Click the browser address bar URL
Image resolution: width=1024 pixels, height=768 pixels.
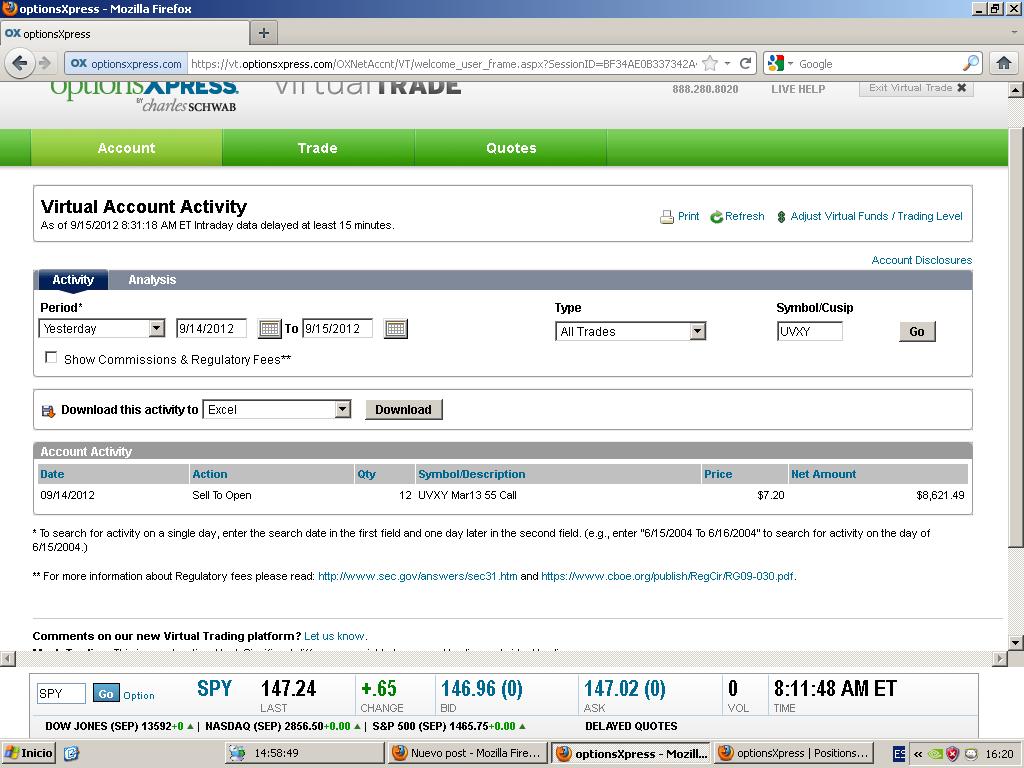(x=443, y=64)
